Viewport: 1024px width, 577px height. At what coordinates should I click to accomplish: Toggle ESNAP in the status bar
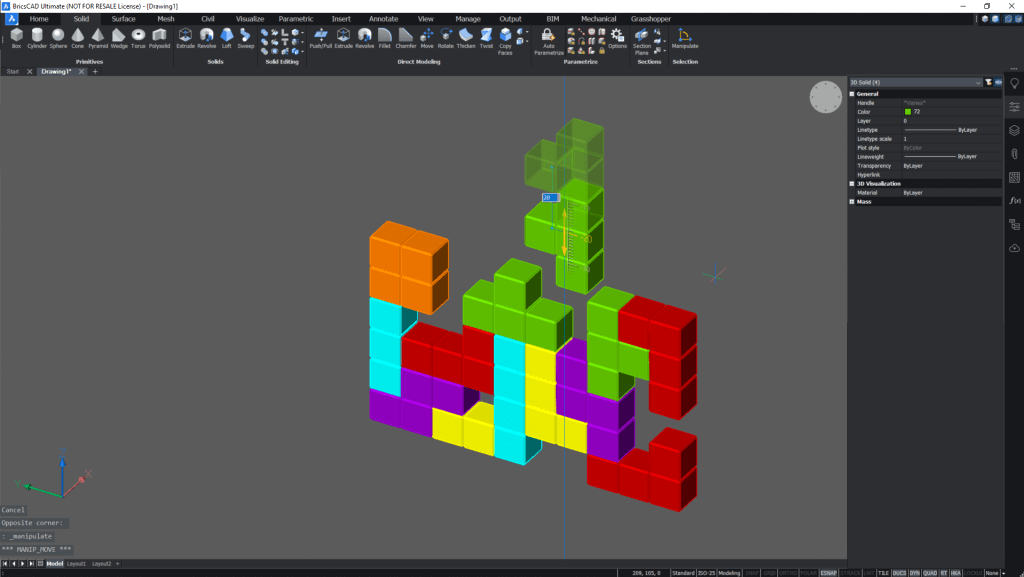(x=828, y=572)
